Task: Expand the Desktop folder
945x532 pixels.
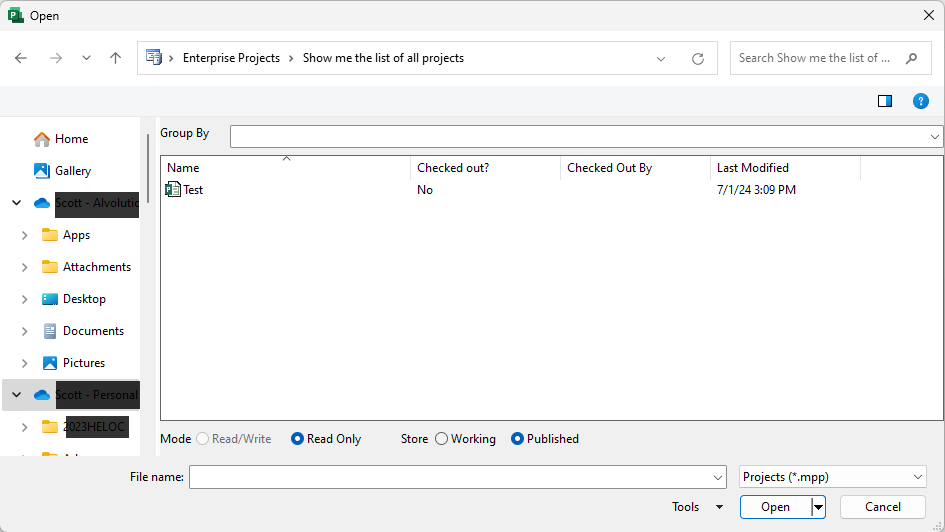Action: pyautogui.click(x=25, y=299)
